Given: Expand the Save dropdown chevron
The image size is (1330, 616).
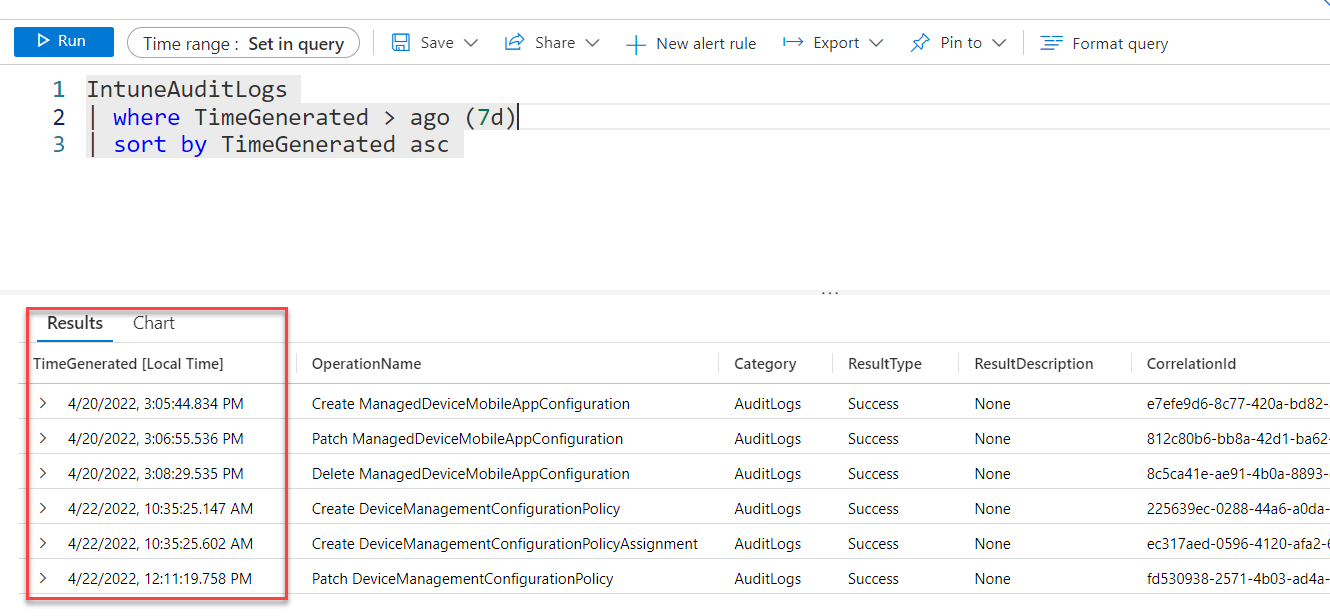Looking at the screenshot, I should [471, 43].
